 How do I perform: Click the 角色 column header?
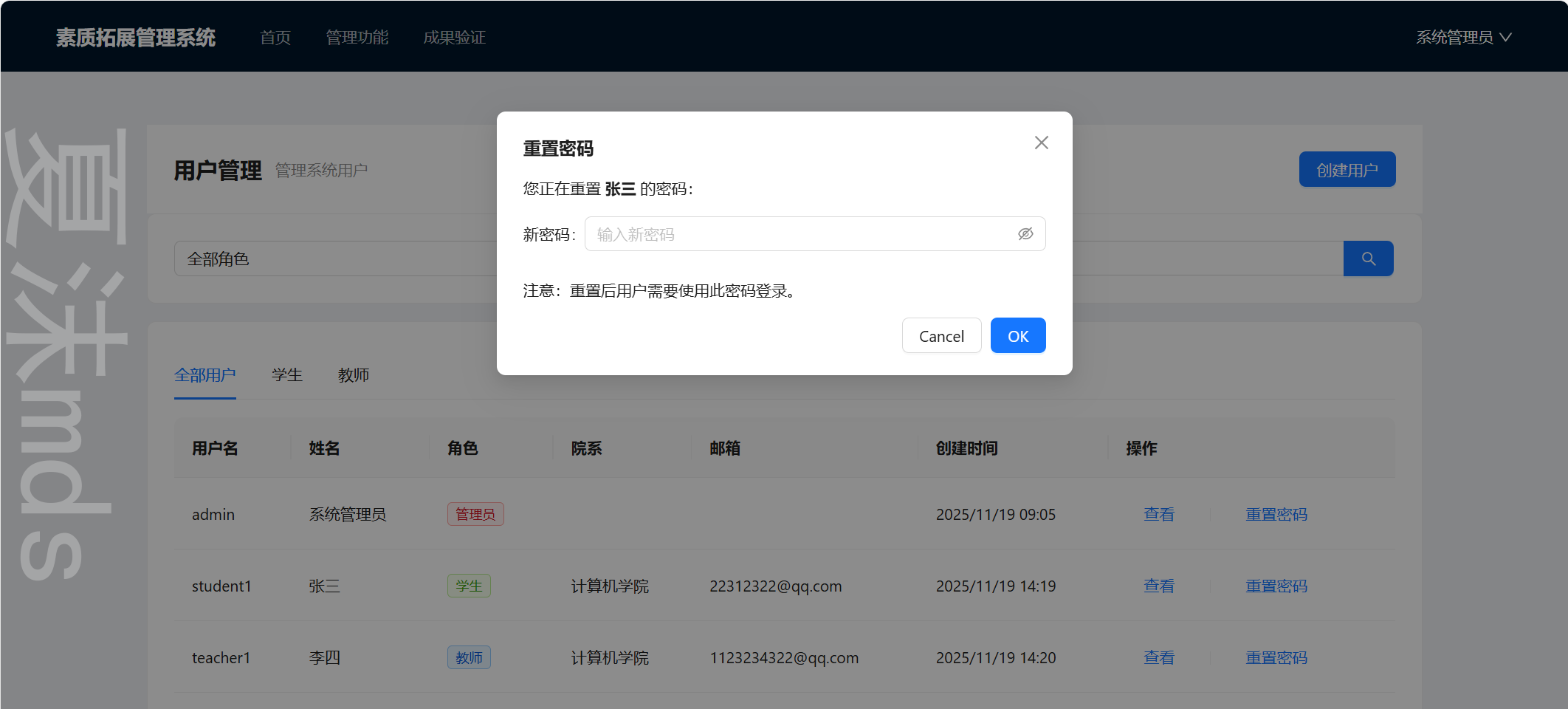[x=463, y=448]
